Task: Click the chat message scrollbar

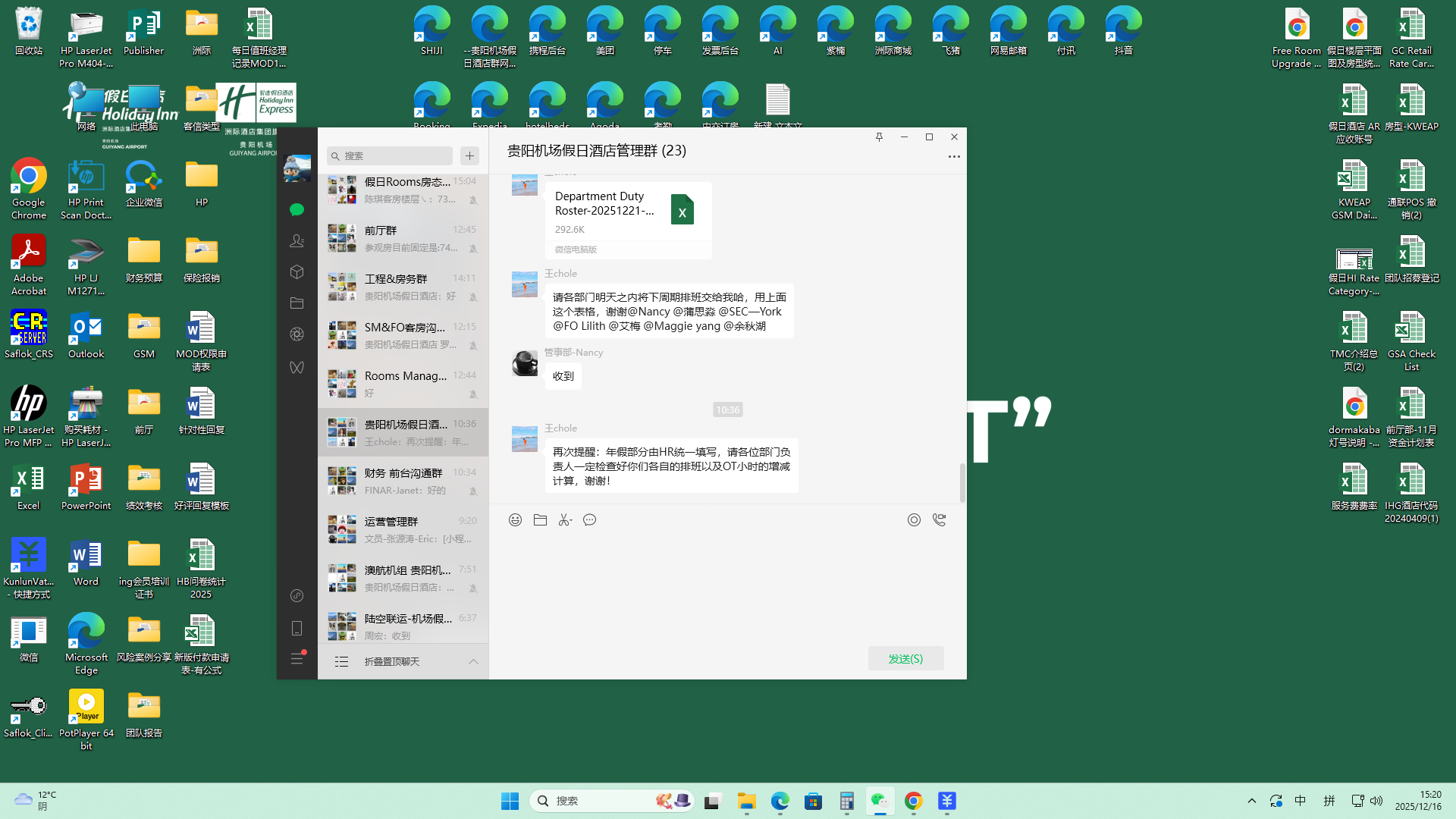Action: [x=962, y=482]
